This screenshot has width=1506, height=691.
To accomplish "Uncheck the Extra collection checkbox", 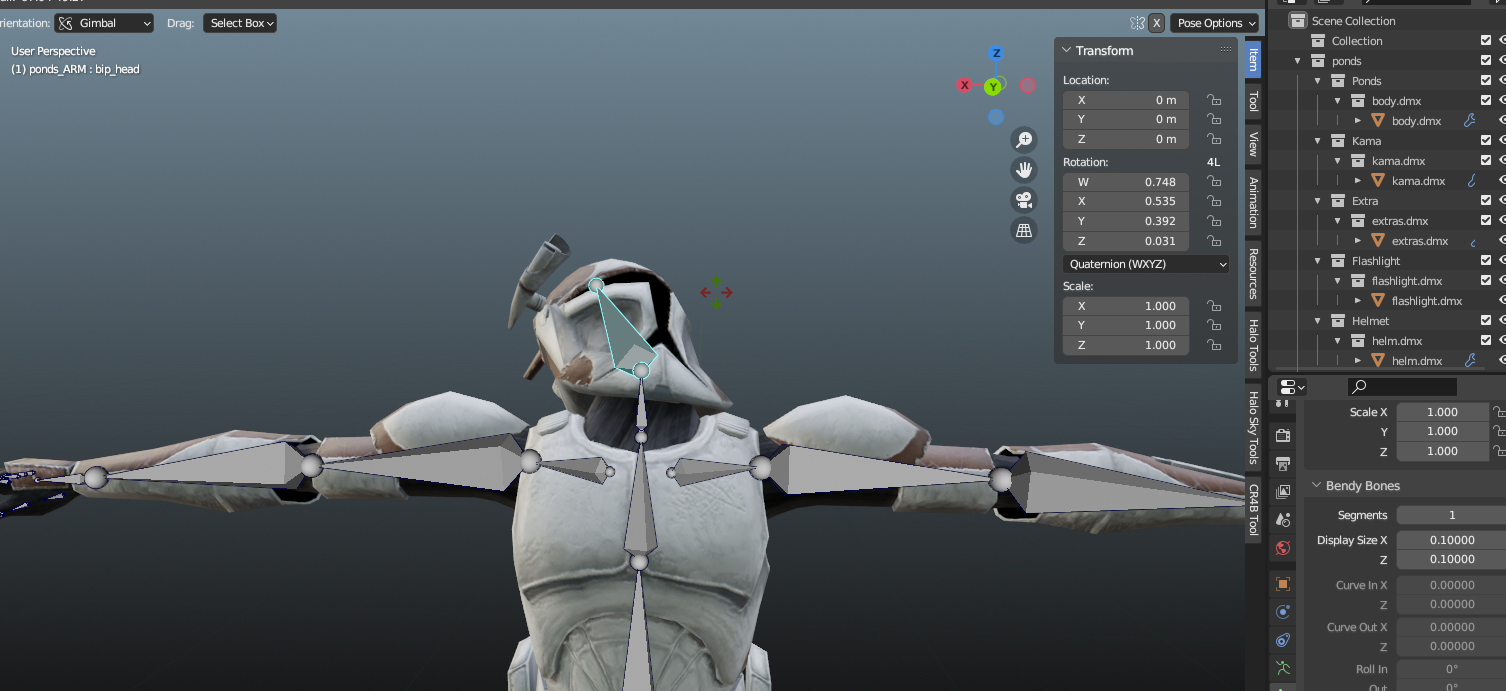I will [x=1486, y=201].
